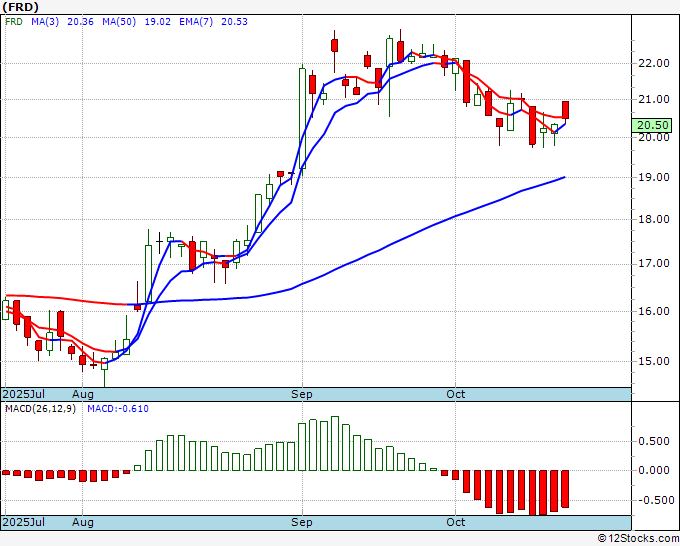Image resolution: width=680 pixels, height=546 pixels.
Task: Click the MA(50) line end near 19.00
Action: 564,177
